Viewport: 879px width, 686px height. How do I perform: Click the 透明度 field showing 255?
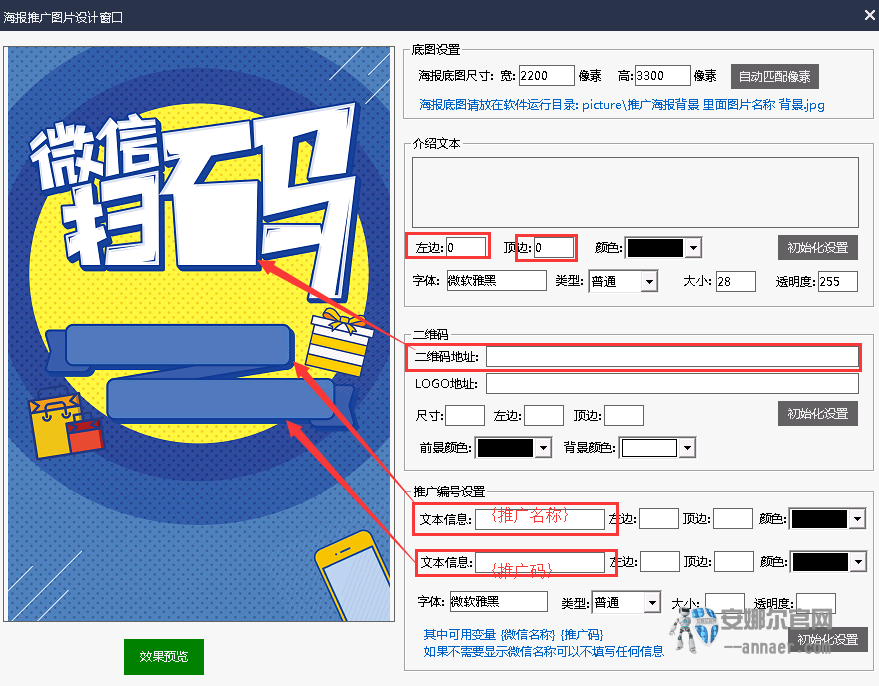(838, 281)
